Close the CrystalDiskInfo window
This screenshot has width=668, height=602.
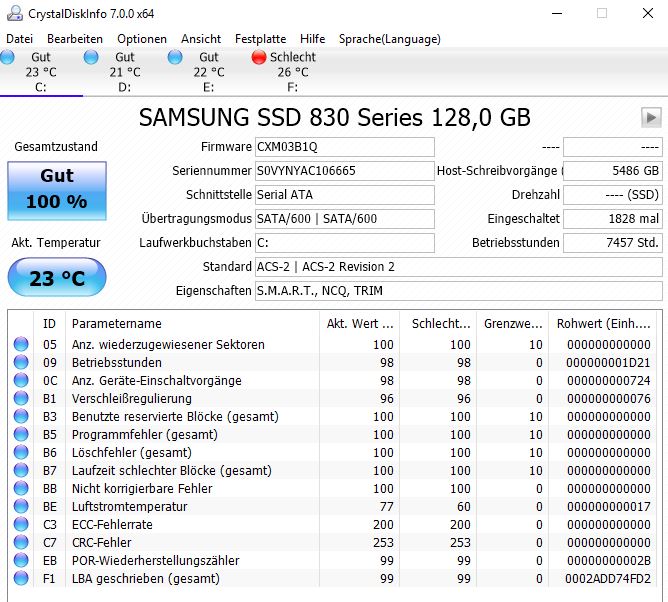click(x=648, y=13)
